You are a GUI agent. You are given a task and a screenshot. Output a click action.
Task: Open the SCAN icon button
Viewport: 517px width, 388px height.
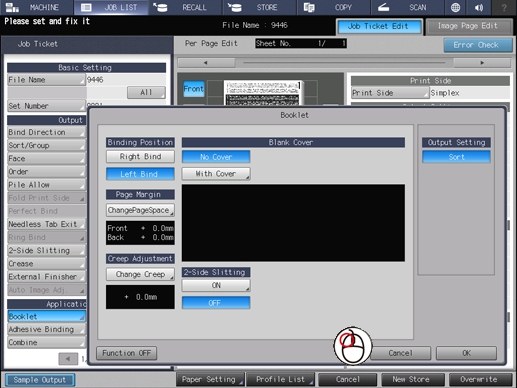(384, 7)
